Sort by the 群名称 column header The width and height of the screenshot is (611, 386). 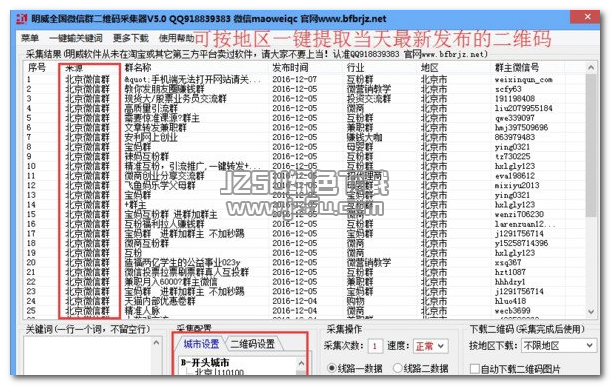[x=138, y=68]
